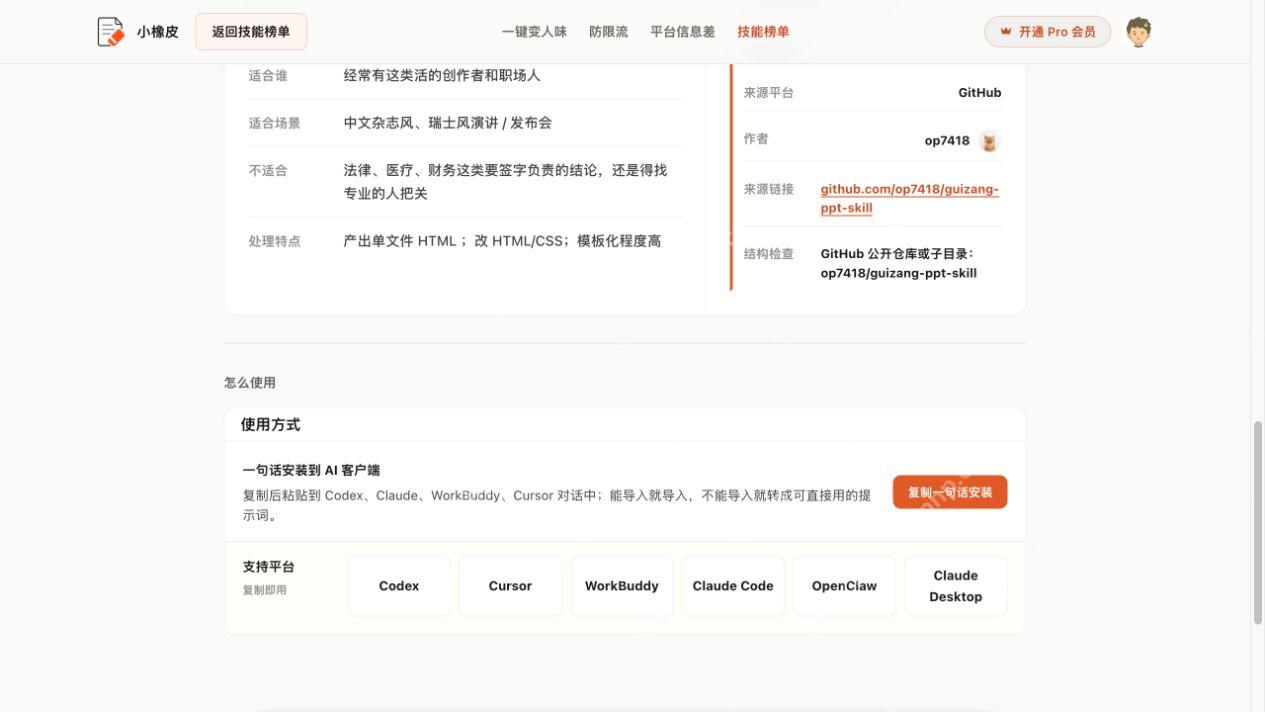Screen dimensions: 1265x712
Task: Click the 不适合 description about 法律、医疗、财务
Action: pos(505,182)
